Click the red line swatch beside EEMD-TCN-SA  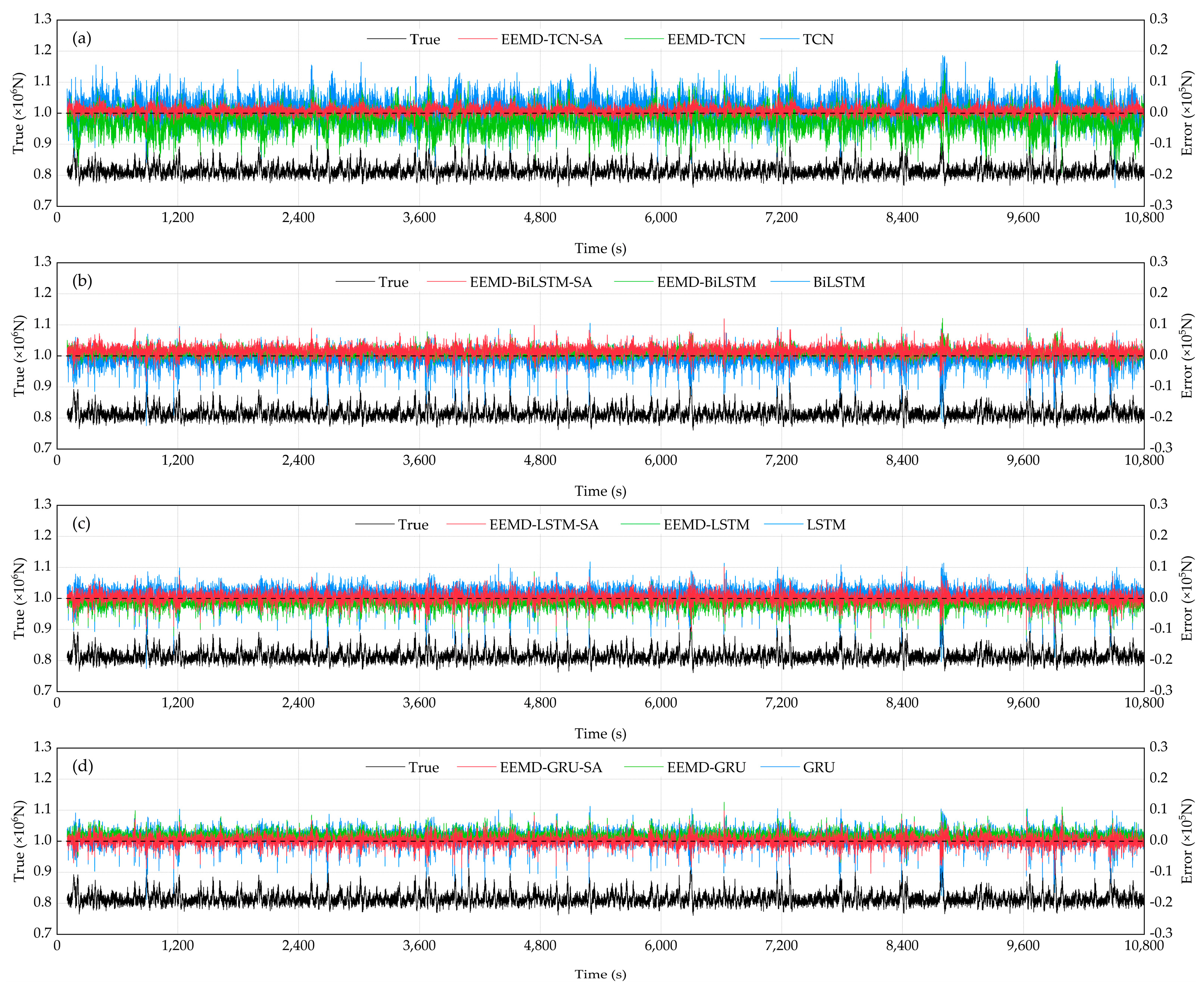click(x=477, y=39)
